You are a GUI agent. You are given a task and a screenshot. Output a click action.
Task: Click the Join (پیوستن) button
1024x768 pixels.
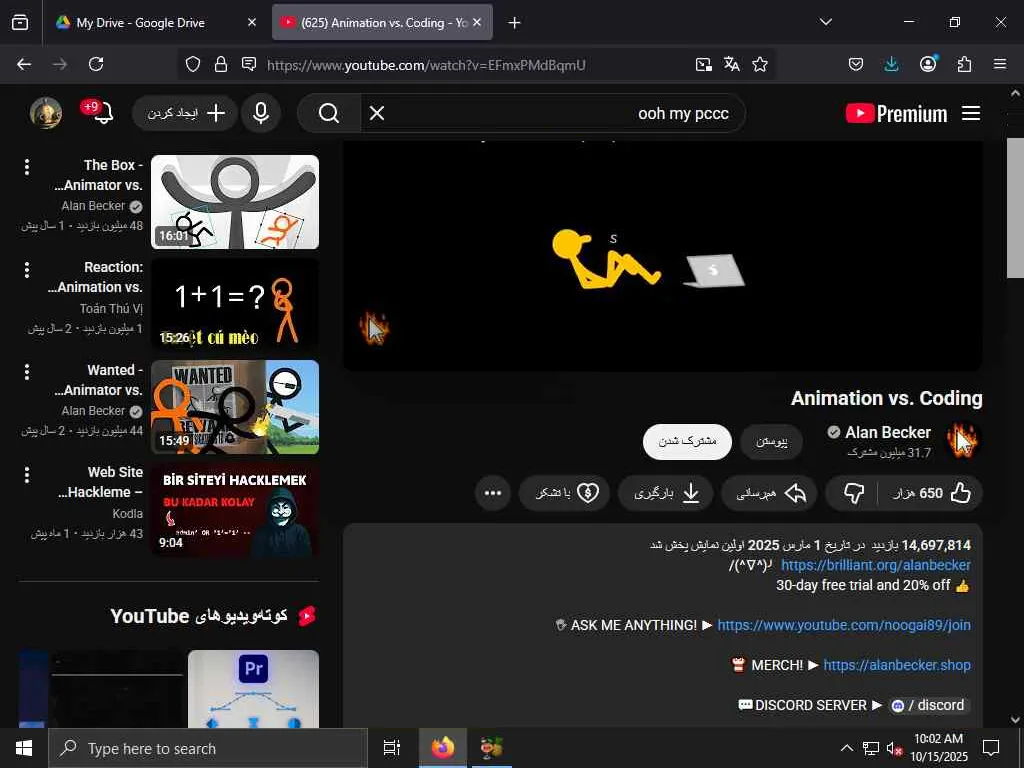[772, 441]
